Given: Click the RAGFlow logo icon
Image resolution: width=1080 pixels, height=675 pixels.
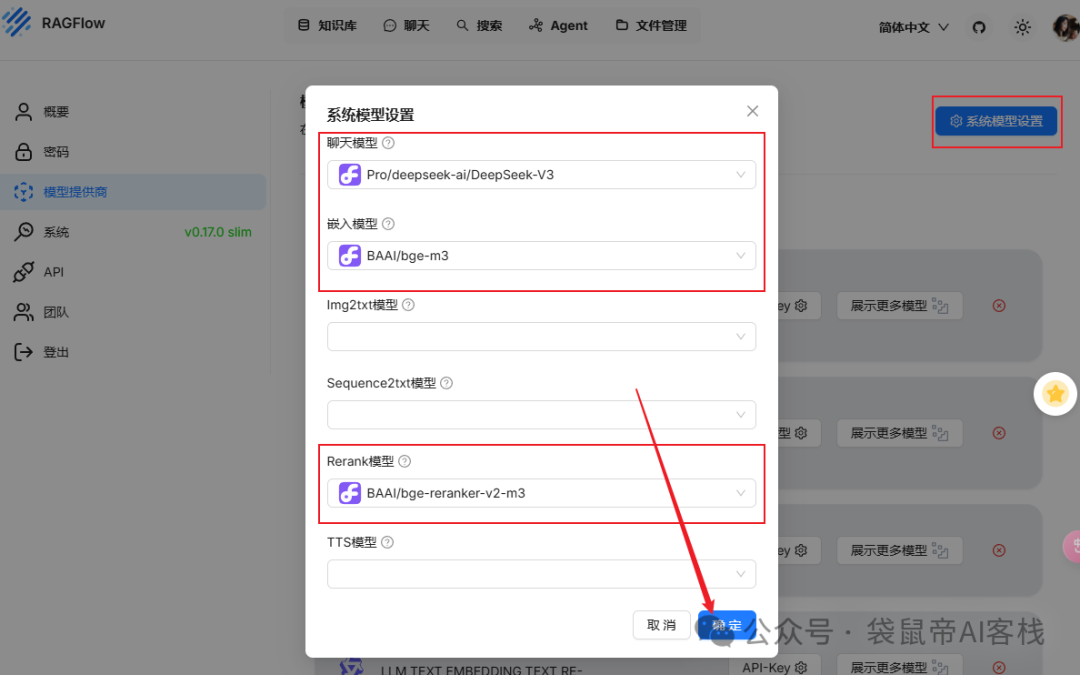Looking at the screenshot, I should (x=17, y=22).
